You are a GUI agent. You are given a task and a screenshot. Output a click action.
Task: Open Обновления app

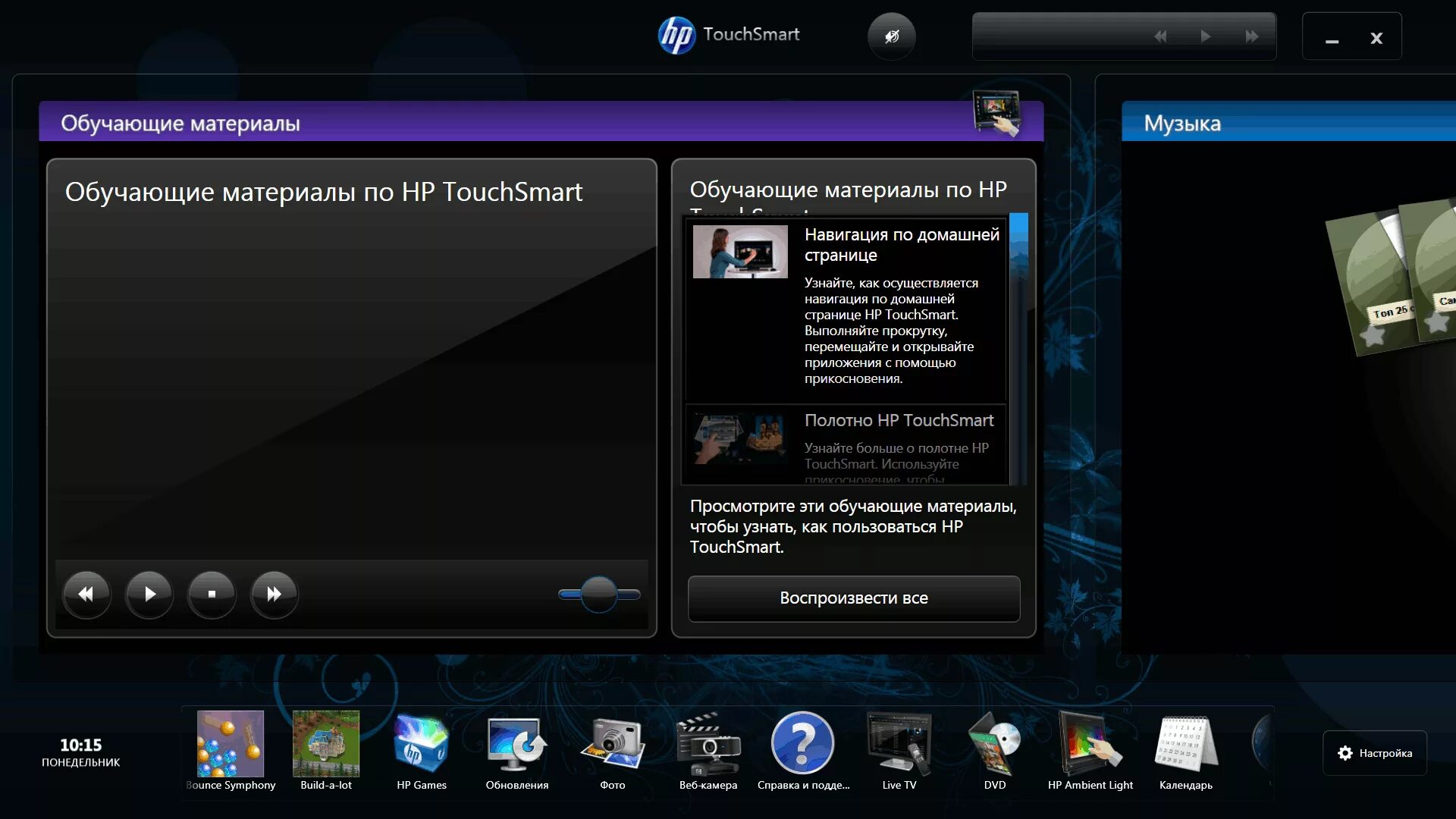tap(517, 751)
